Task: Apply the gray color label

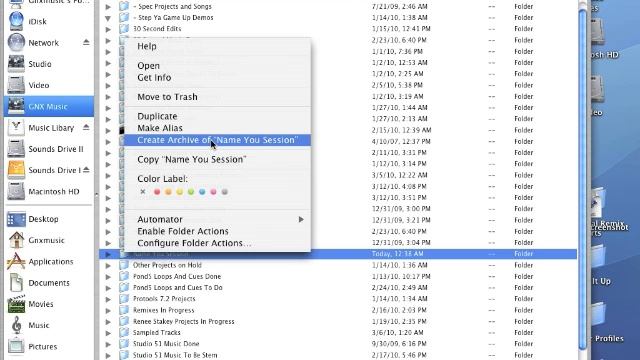Action: (x=224, y=191)
